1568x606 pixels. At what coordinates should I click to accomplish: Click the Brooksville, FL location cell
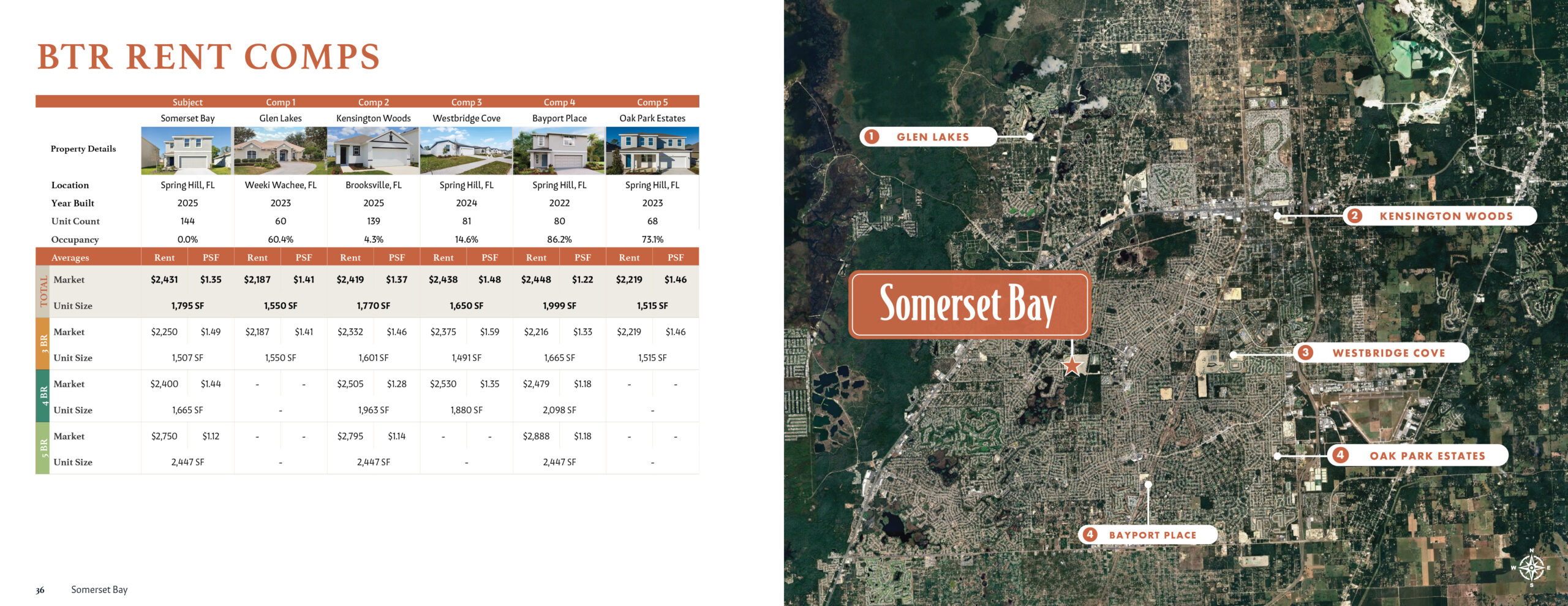[374, 185]
